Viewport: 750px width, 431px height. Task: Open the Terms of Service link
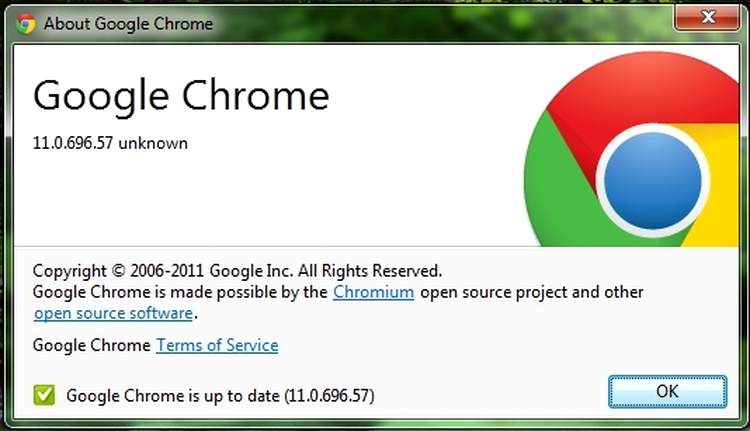217,345
